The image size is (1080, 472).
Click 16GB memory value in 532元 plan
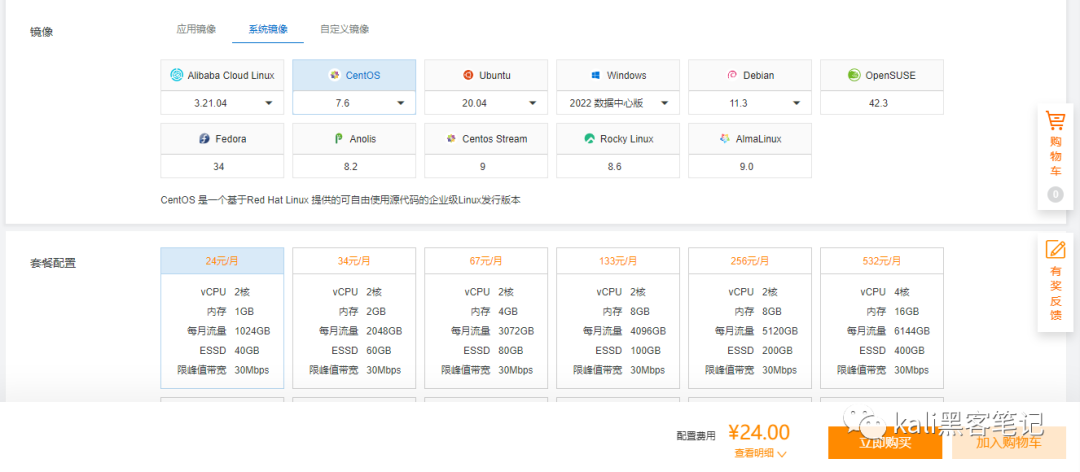pos(908,311)
